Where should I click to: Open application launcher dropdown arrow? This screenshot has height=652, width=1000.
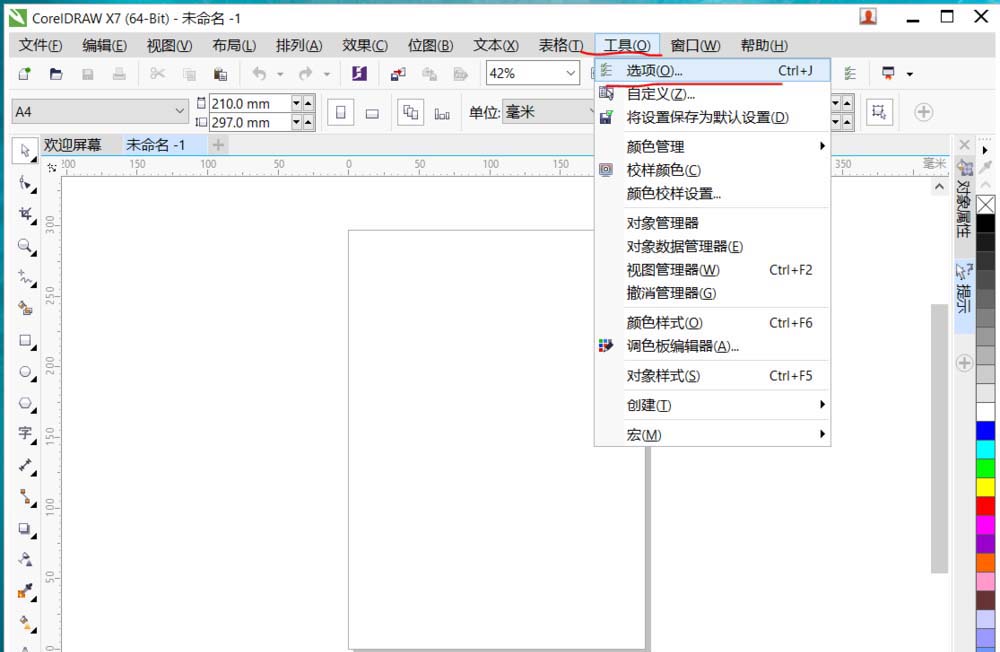pos(910,74)
